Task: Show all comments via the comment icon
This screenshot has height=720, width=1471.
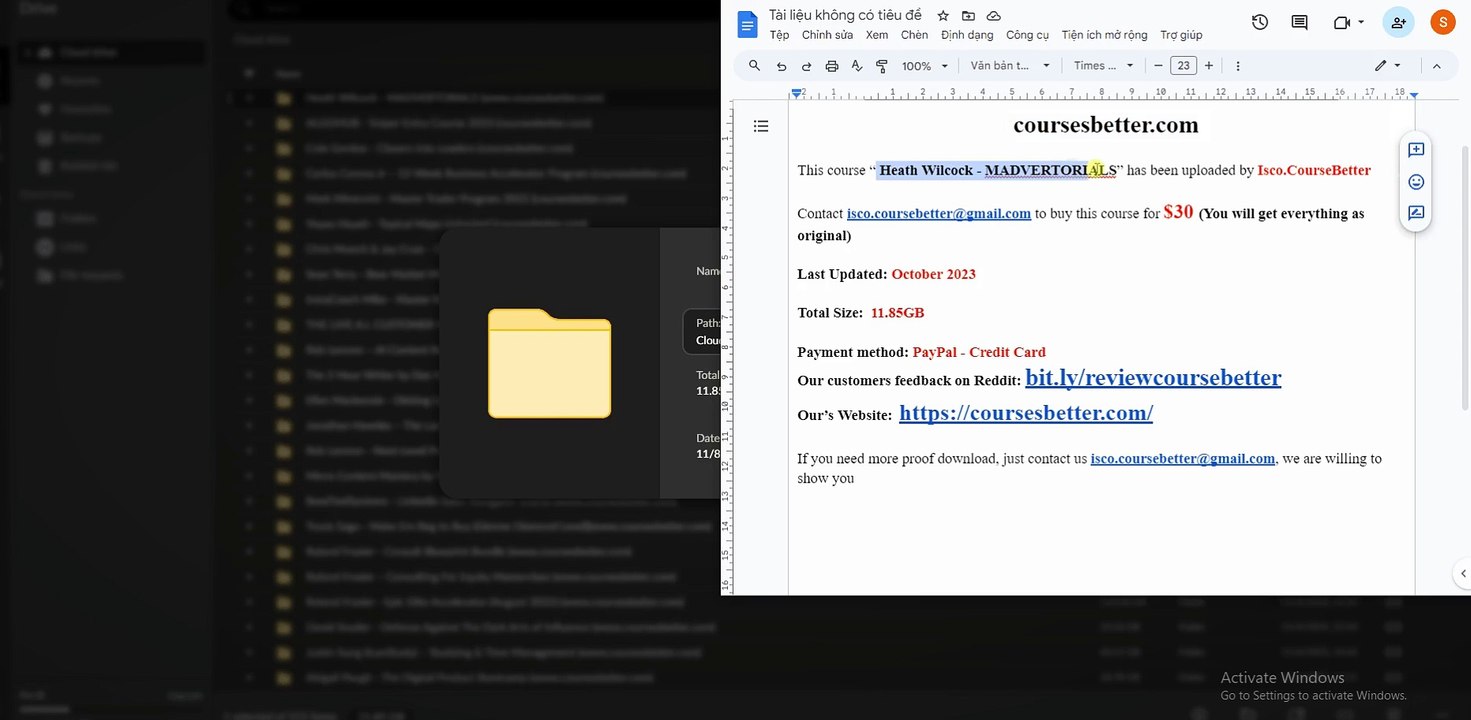Action: click(1299, 22)
